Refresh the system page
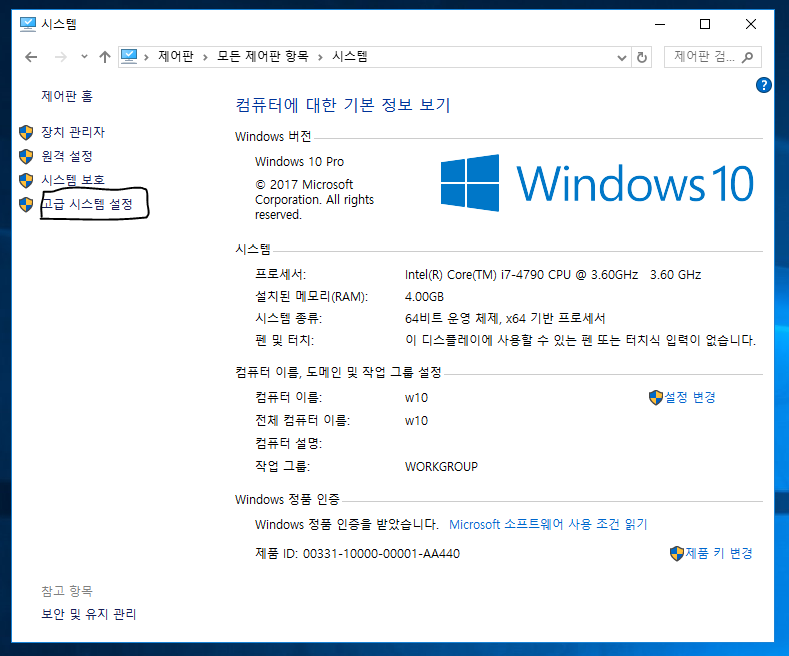The image size is (789, 656). [x=642, y=57]
